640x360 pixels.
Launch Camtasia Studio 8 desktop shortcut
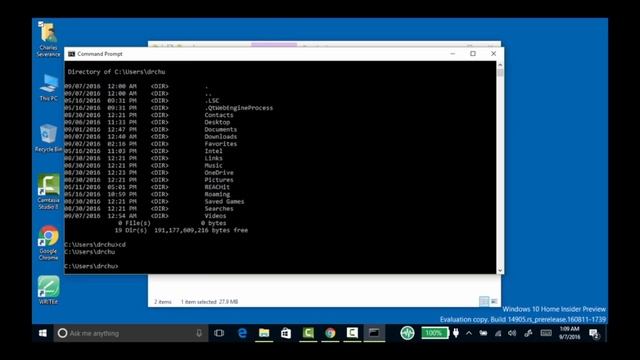[x=48, y=192]
